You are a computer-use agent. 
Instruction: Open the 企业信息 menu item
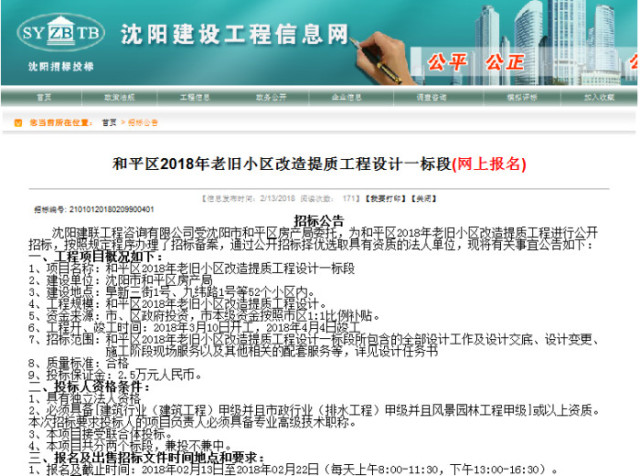[347, 97]
